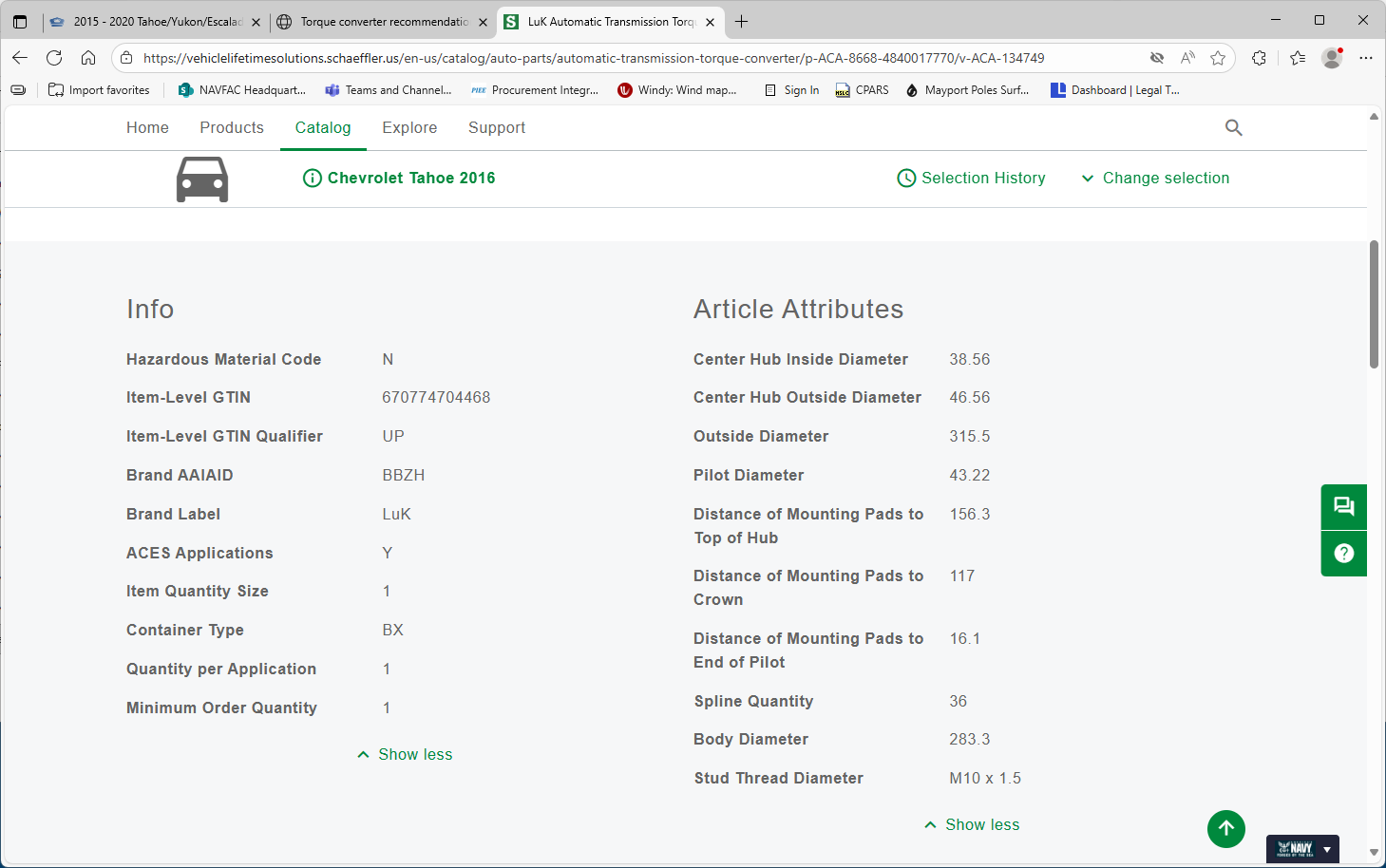
Task: Click the Stud Thread Diameter value M10 x 1.5
Action: point(985,778)
